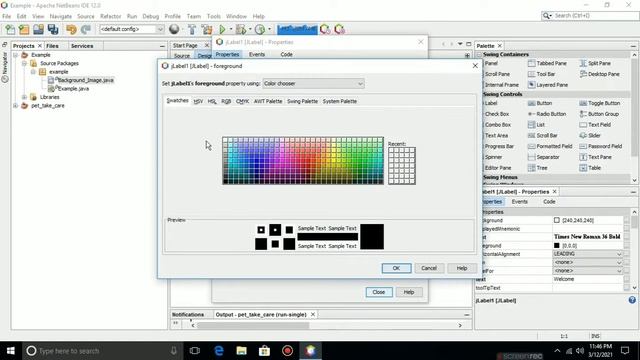Select Slider component in Palette
Image resolution: width=640 pixels, height=360 pixels.
coord(590,136)
